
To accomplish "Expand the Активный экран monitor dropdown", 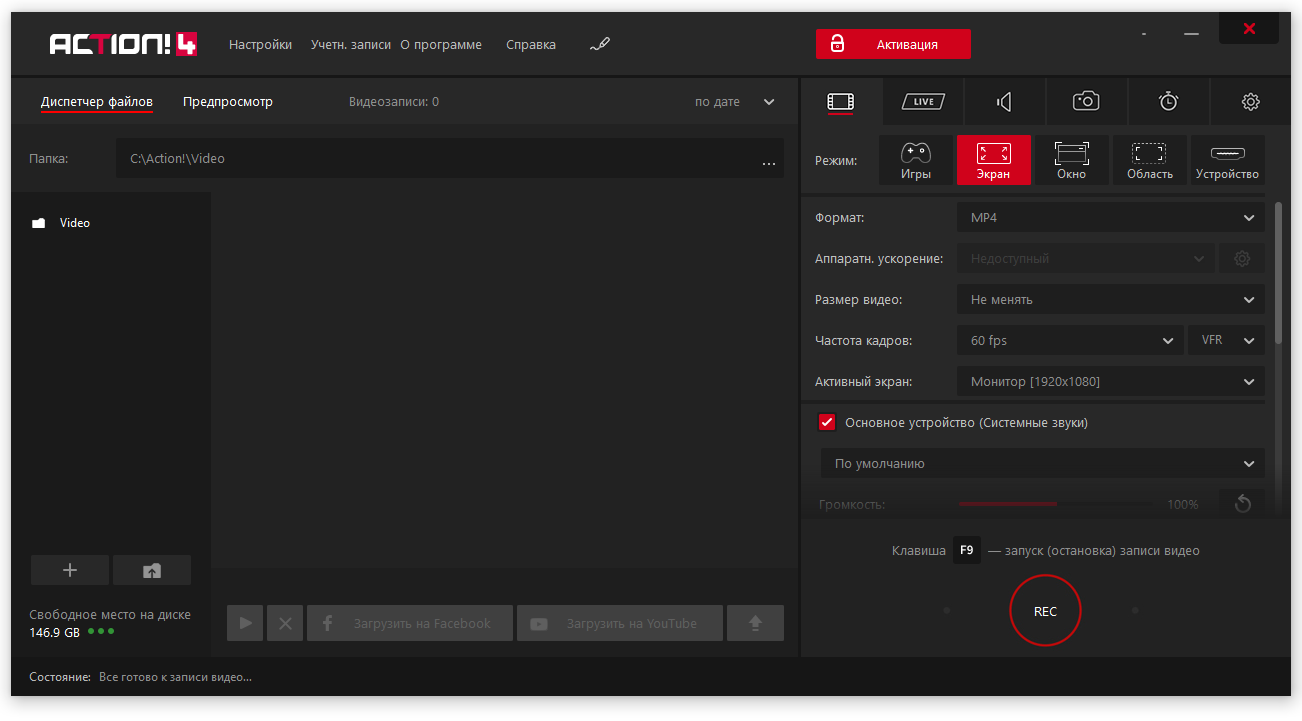I will click(x=1110, y=381).
